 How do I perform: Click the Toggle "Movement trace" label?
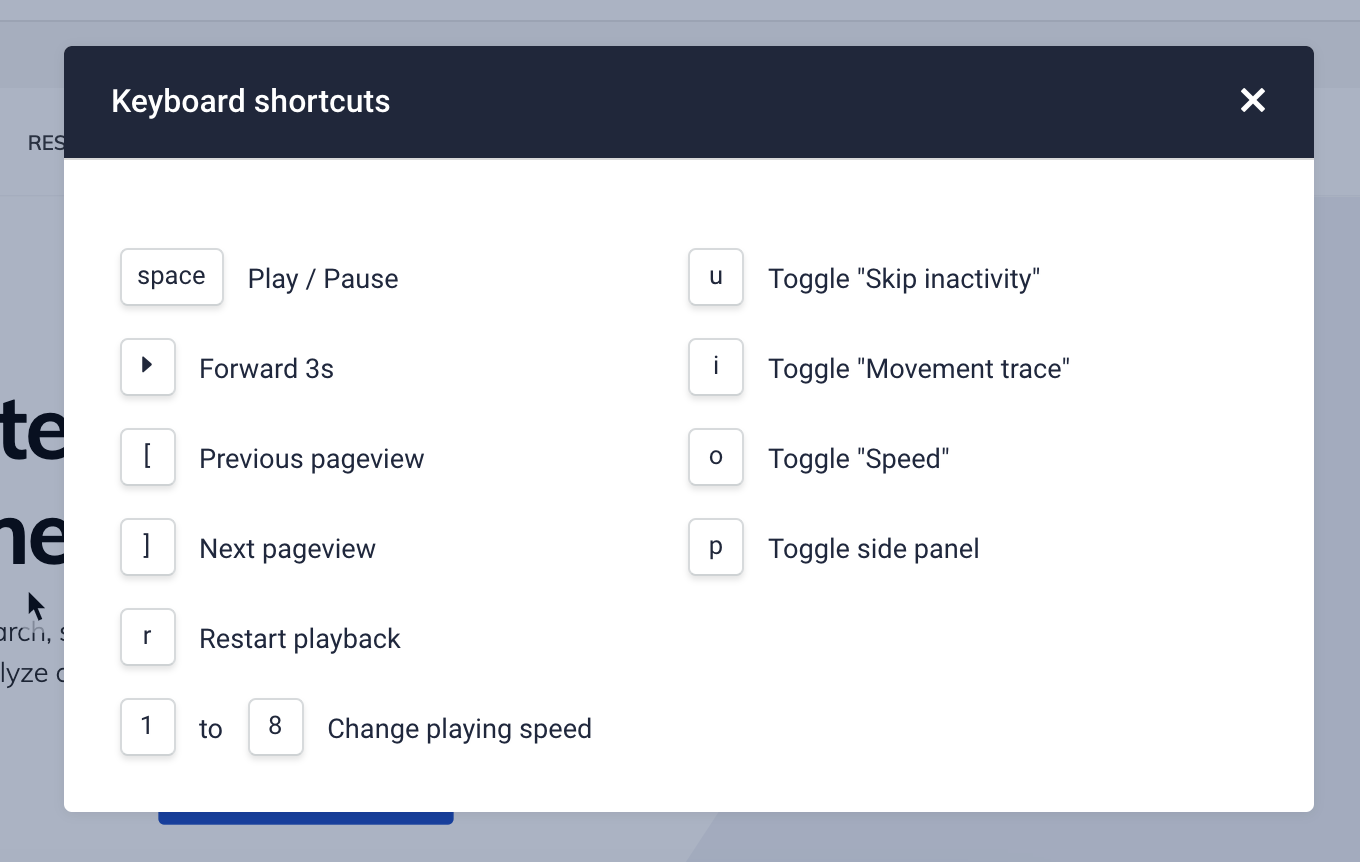tap(918, 369)
